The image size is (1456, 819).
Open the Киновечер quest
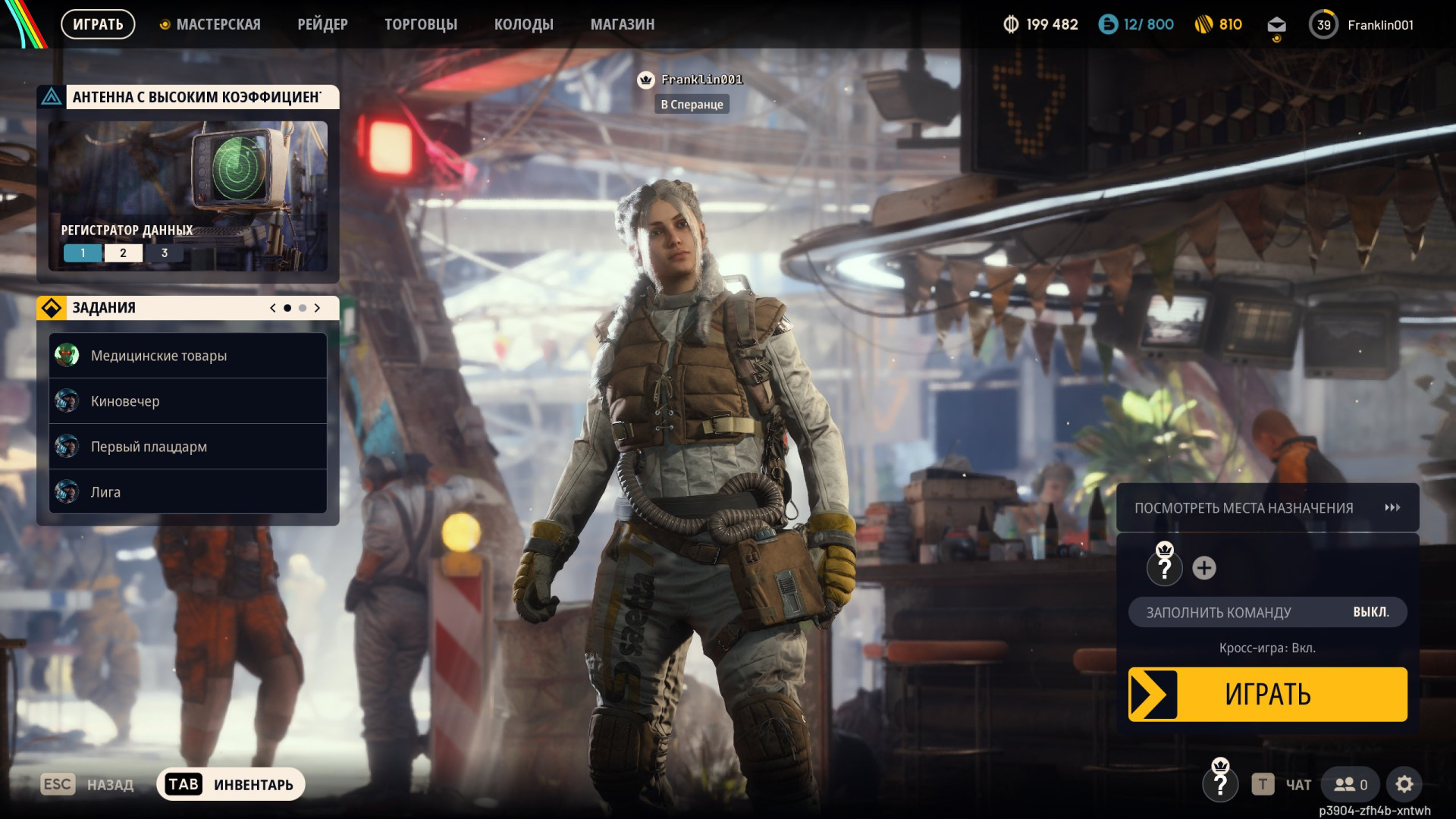pyautogui.click(x=188, y=401)
